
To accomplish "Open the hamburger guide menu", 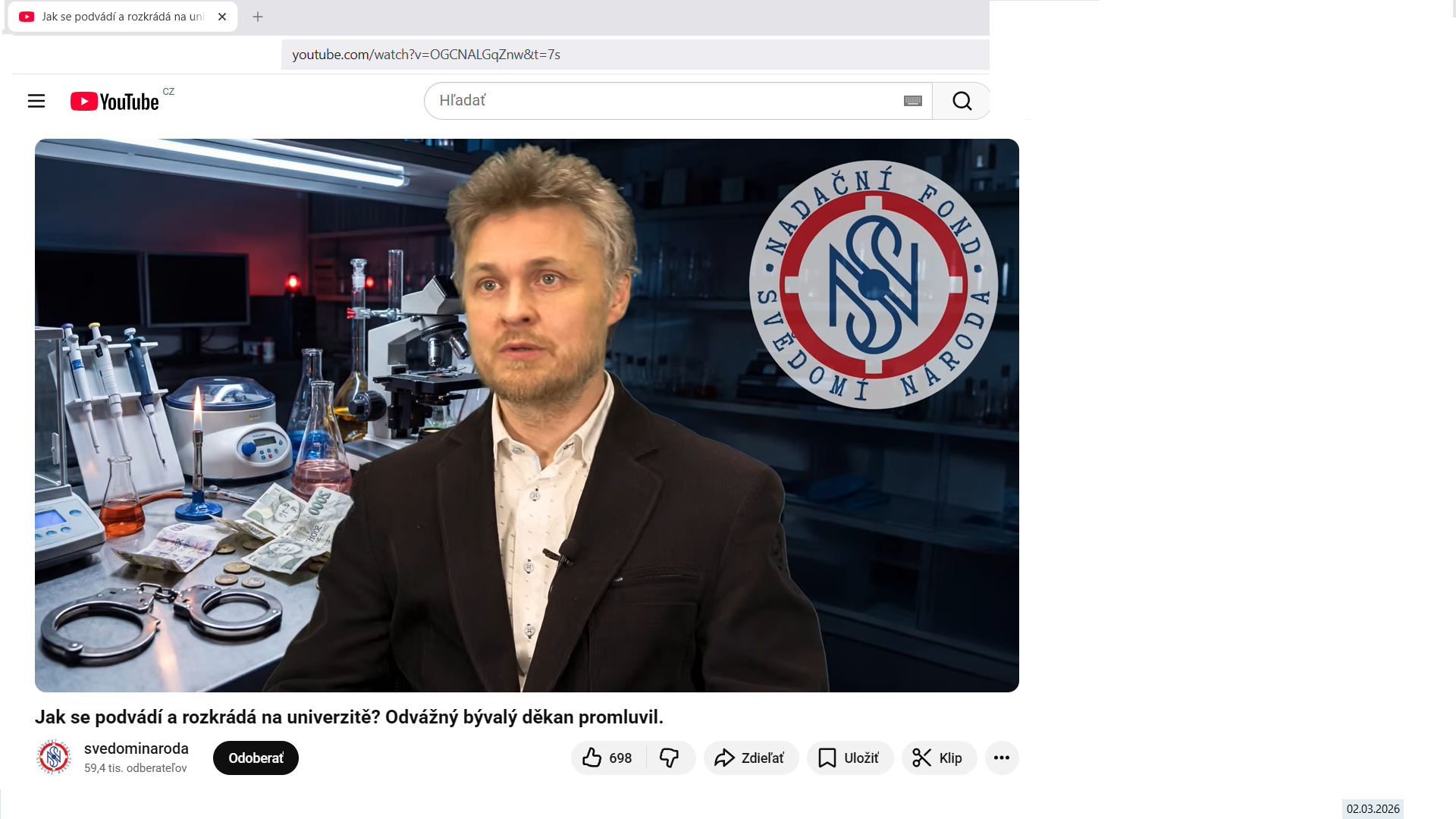I will tap(36, 101).
